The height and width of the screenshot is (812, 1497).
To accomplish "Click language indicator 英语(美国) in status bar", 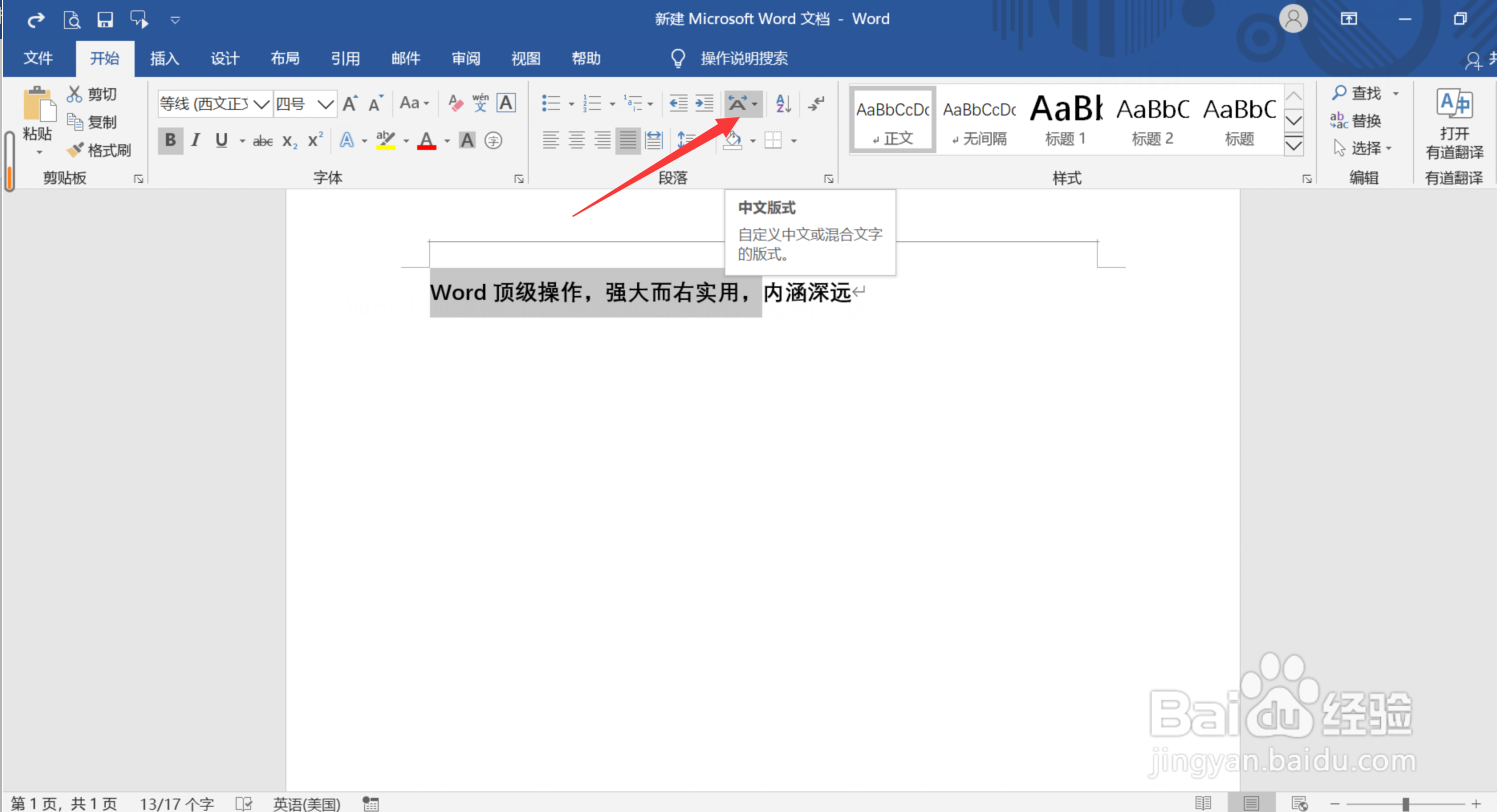I will click(307, 804).
